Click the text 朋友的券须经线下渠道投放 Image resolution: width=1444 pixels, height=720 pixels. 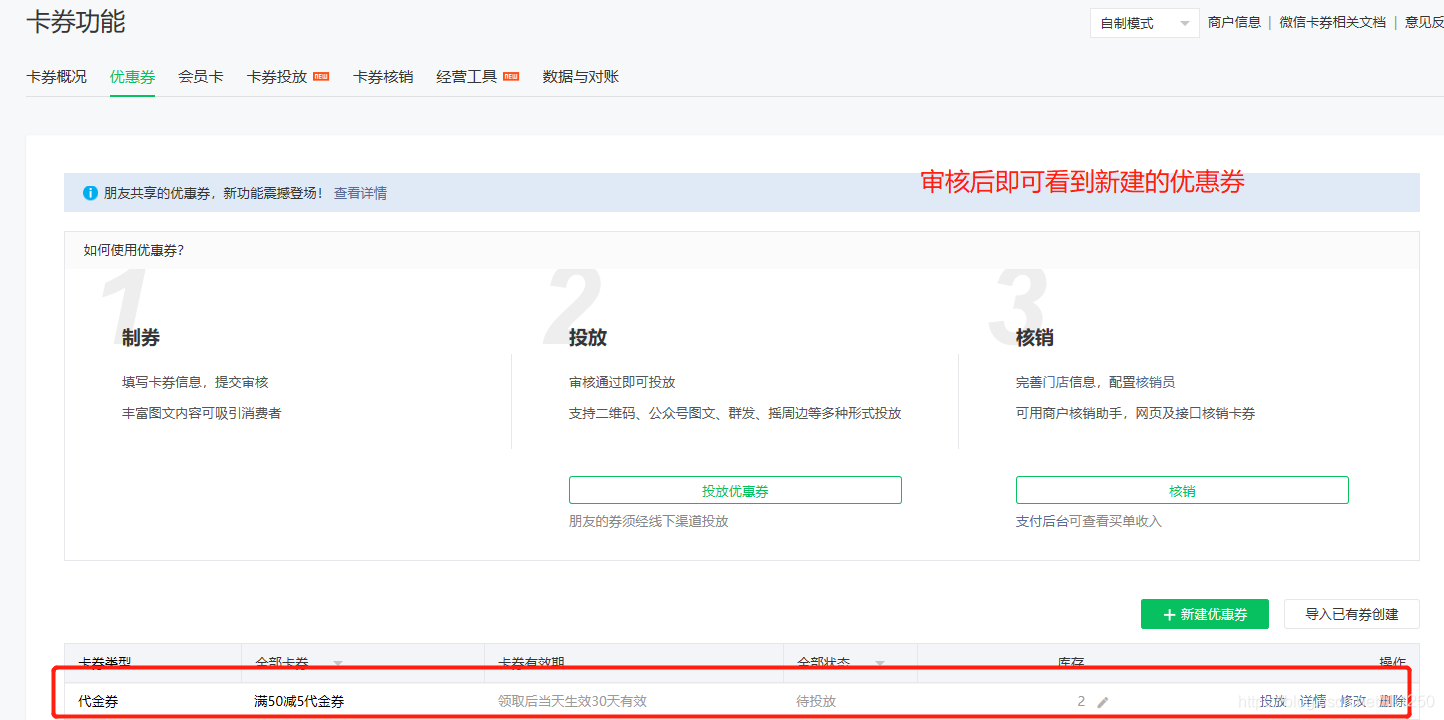(649, 521)
